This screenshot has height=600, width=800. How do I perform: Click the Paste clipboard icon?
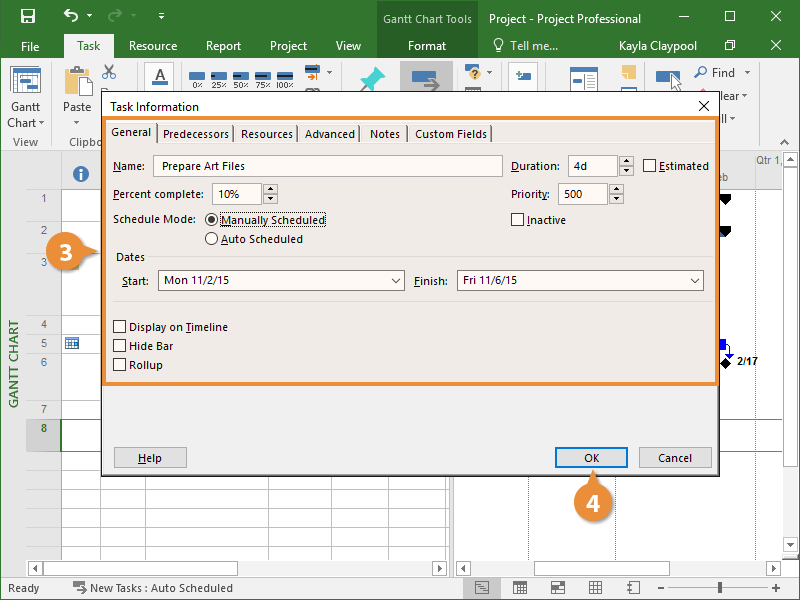point(77,83)
